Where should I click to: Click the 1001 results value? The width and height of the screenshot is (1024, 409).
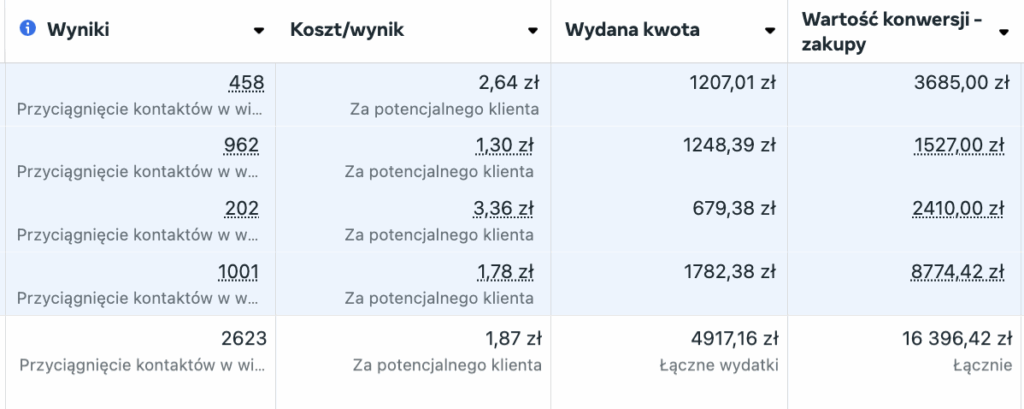(x=238, y=271)
